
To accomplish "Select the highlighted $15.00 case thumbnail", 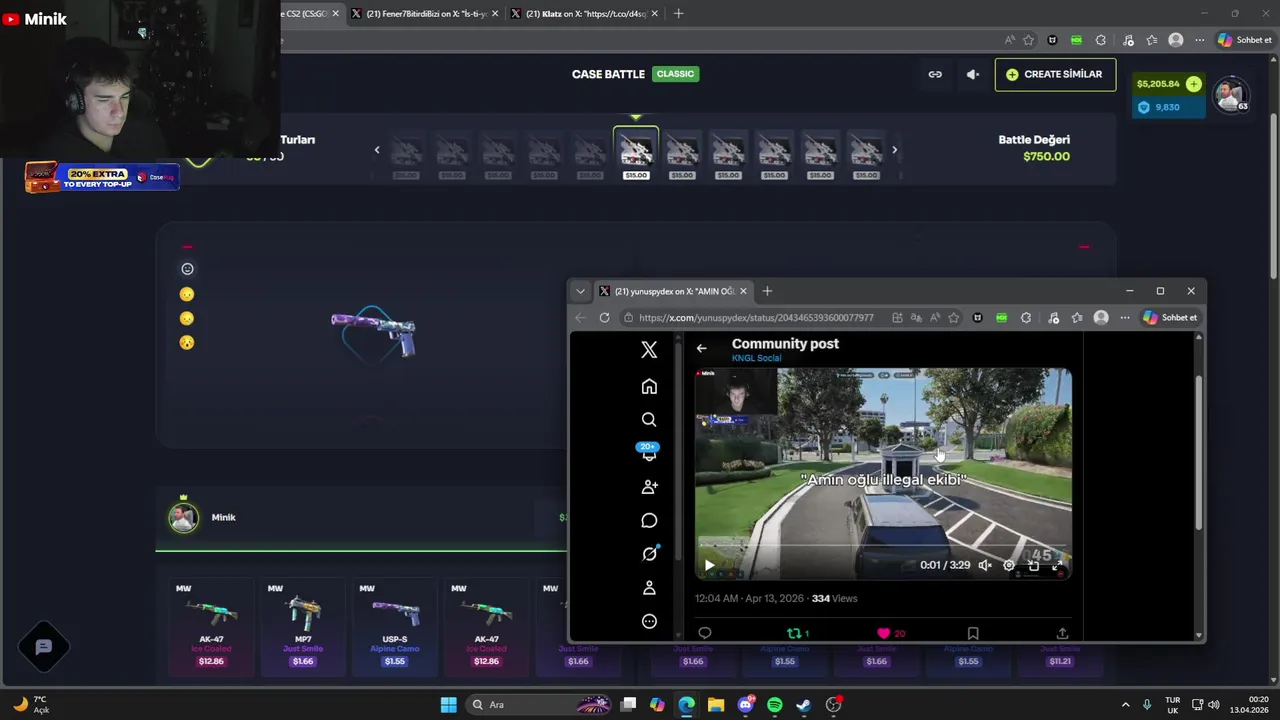I will click(636, 153).
